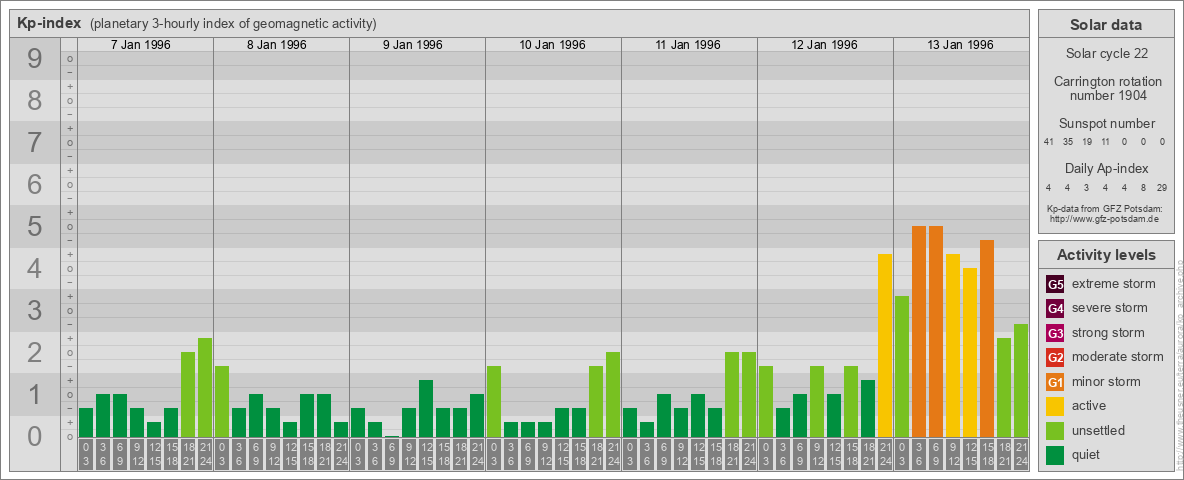Select the light green unsettled swatch
This screenshot has width=1184, height=480.
click(x=1055, y=430)
